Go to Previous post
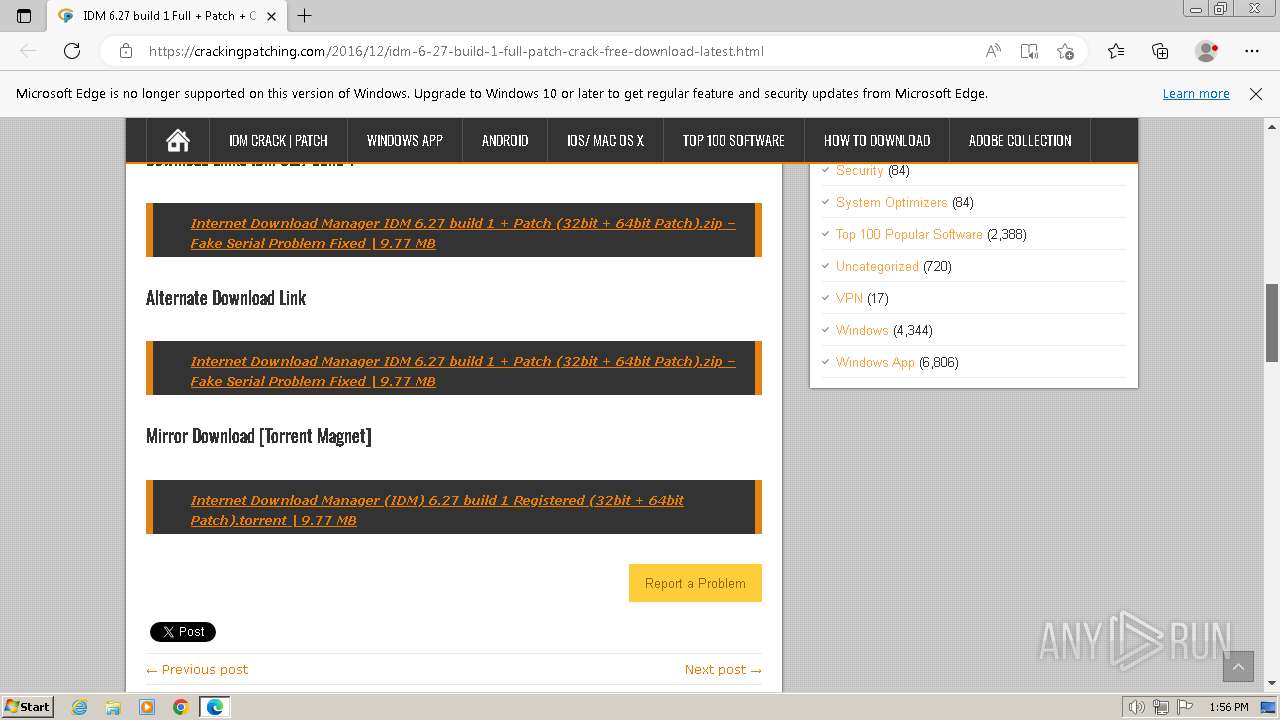Image resolution: width=1280 pixels, height=720 pixels. (x=197, y=669)
